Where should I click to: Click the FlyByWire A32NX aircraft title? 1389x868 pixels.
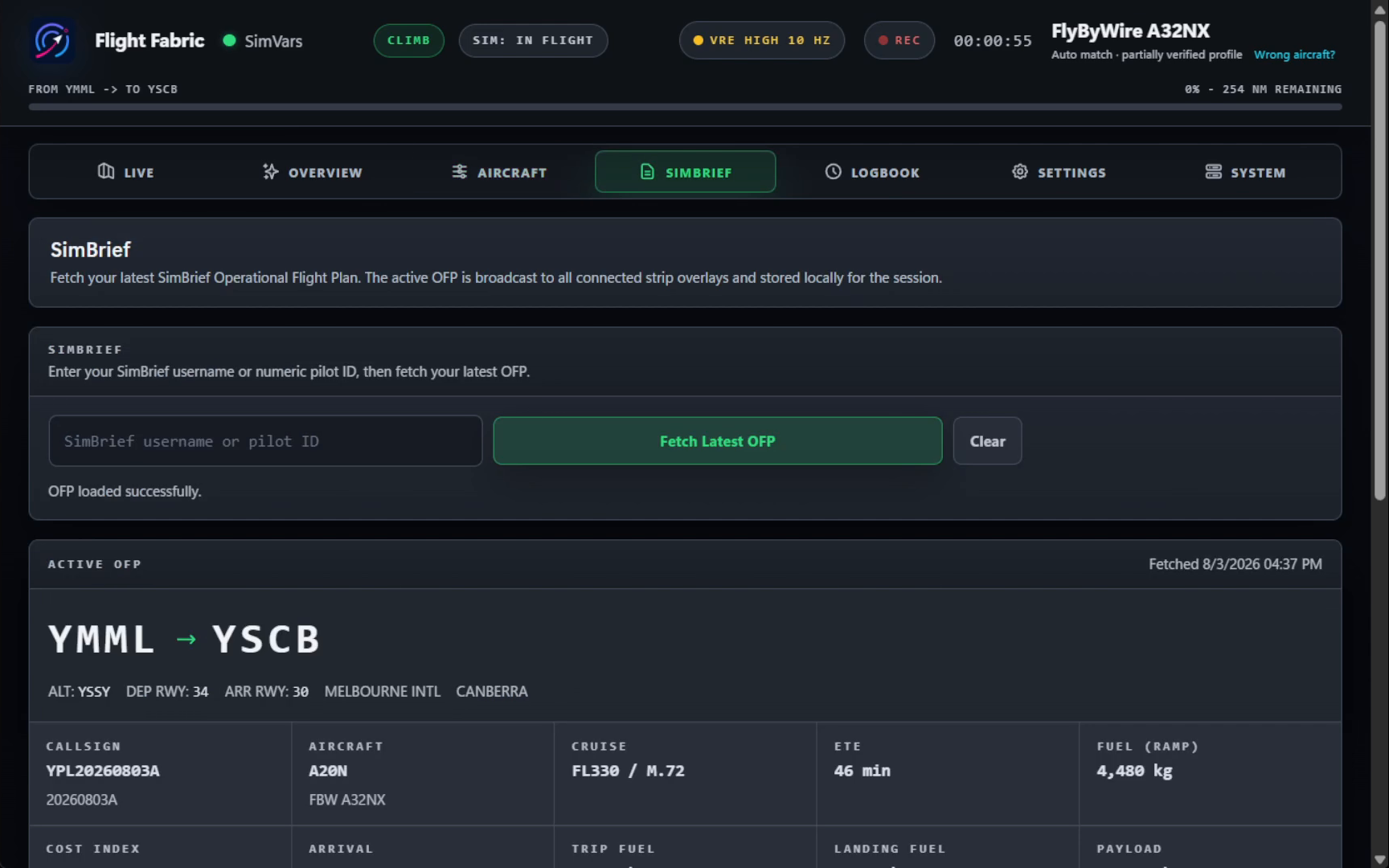click(1130, 31)
